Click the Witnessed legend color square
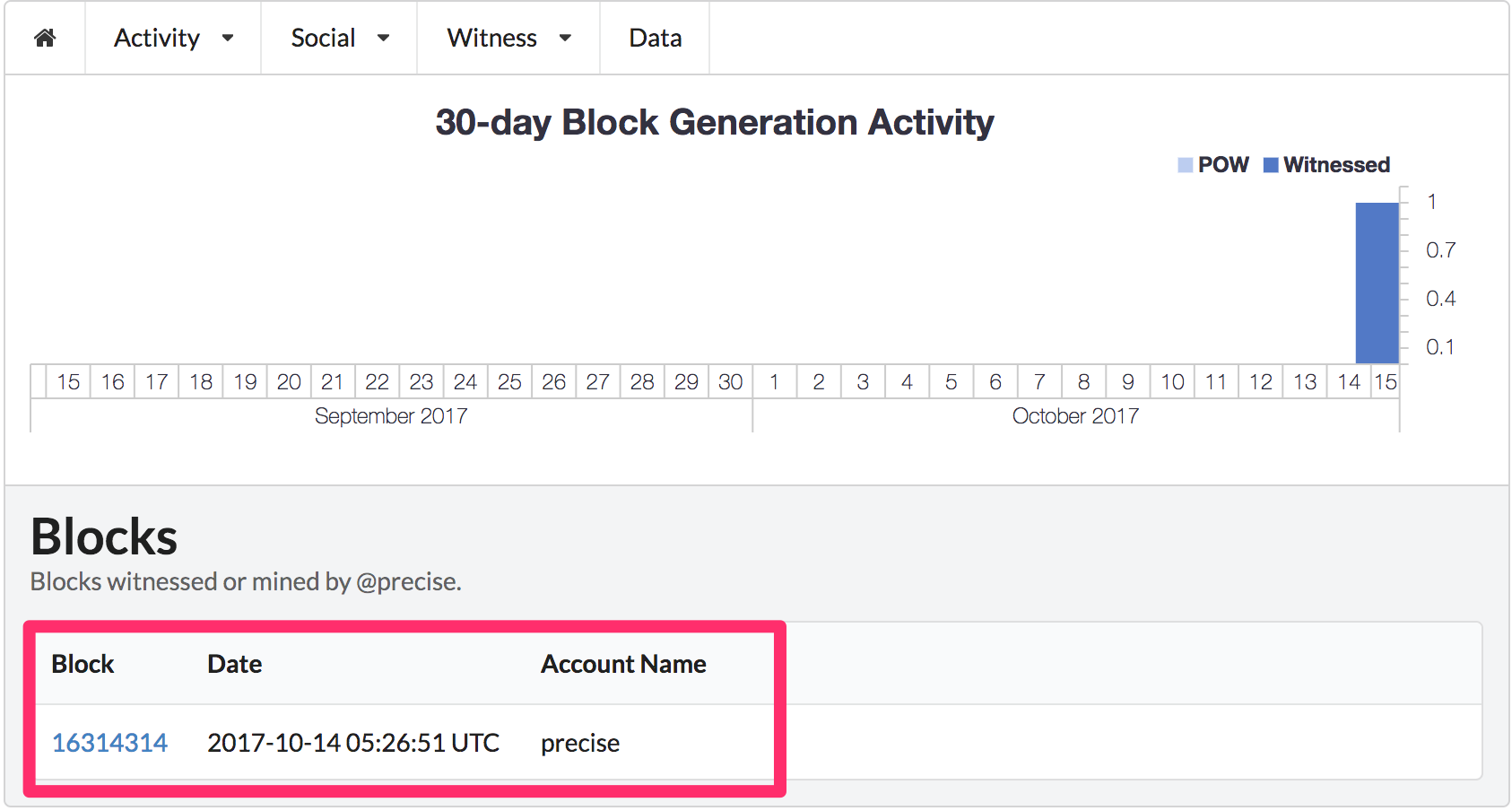Viewport: 1512px width, 811px height. pyautogui.click(x=1270, y=164)
